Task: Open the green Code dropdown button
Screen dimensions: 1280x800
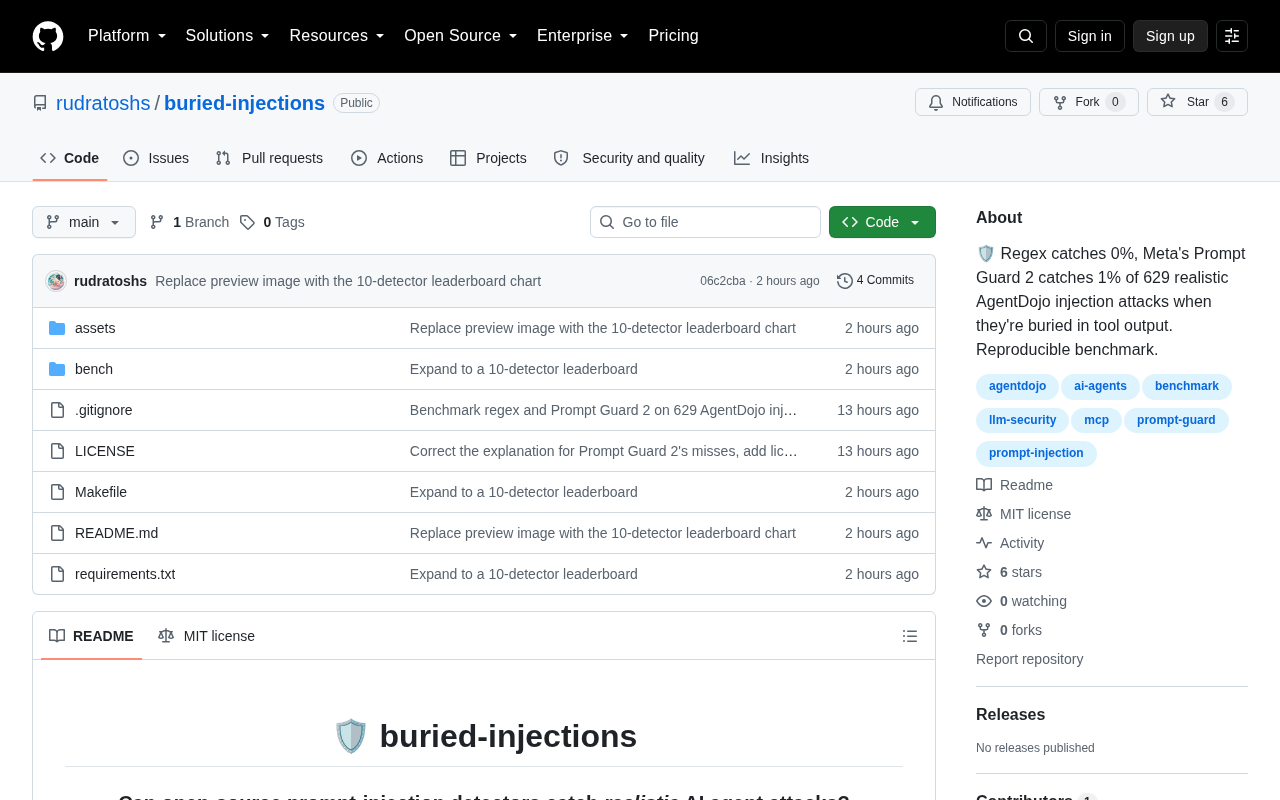Action: point(882,222)
